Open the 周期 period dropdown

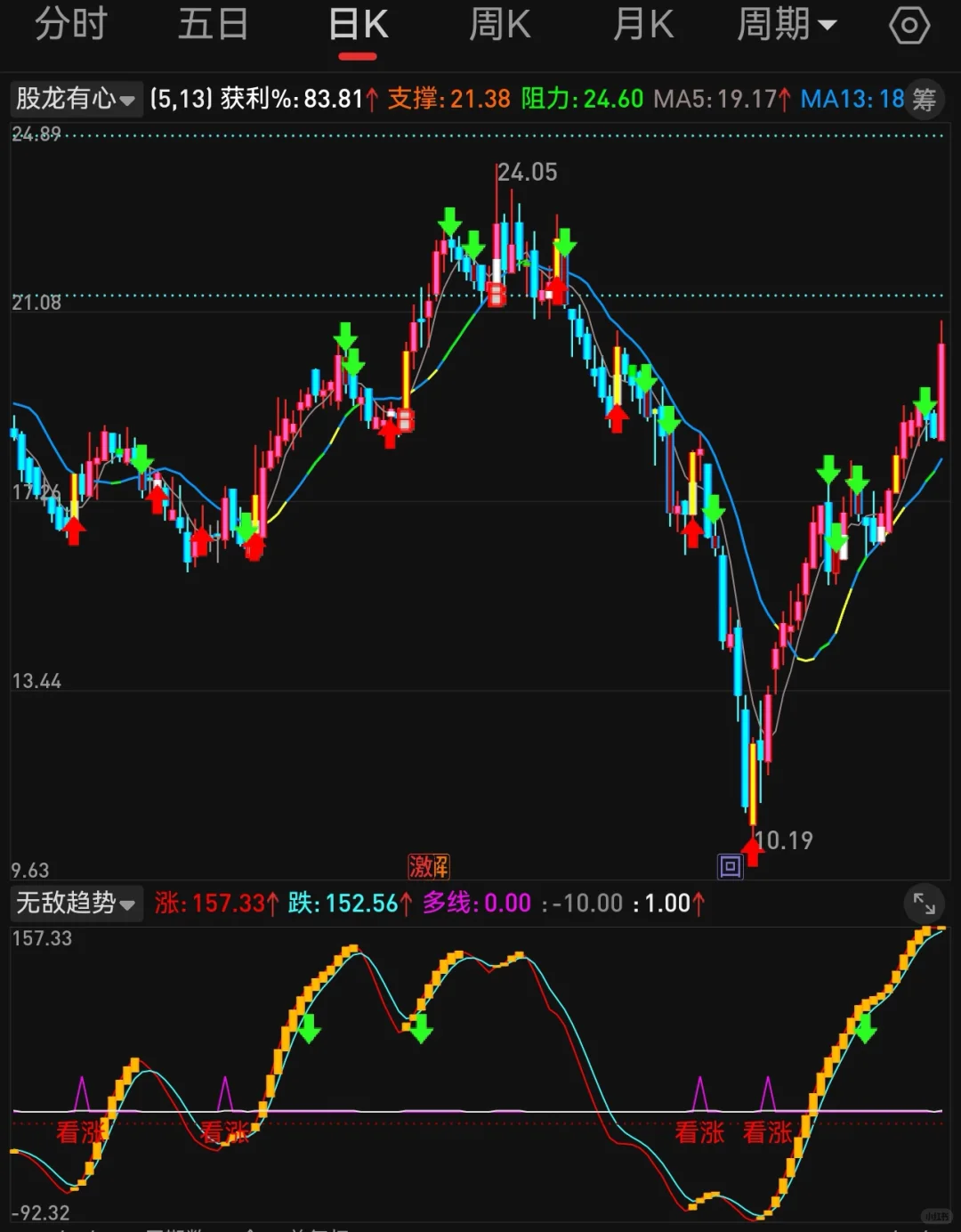click(787, 24)
